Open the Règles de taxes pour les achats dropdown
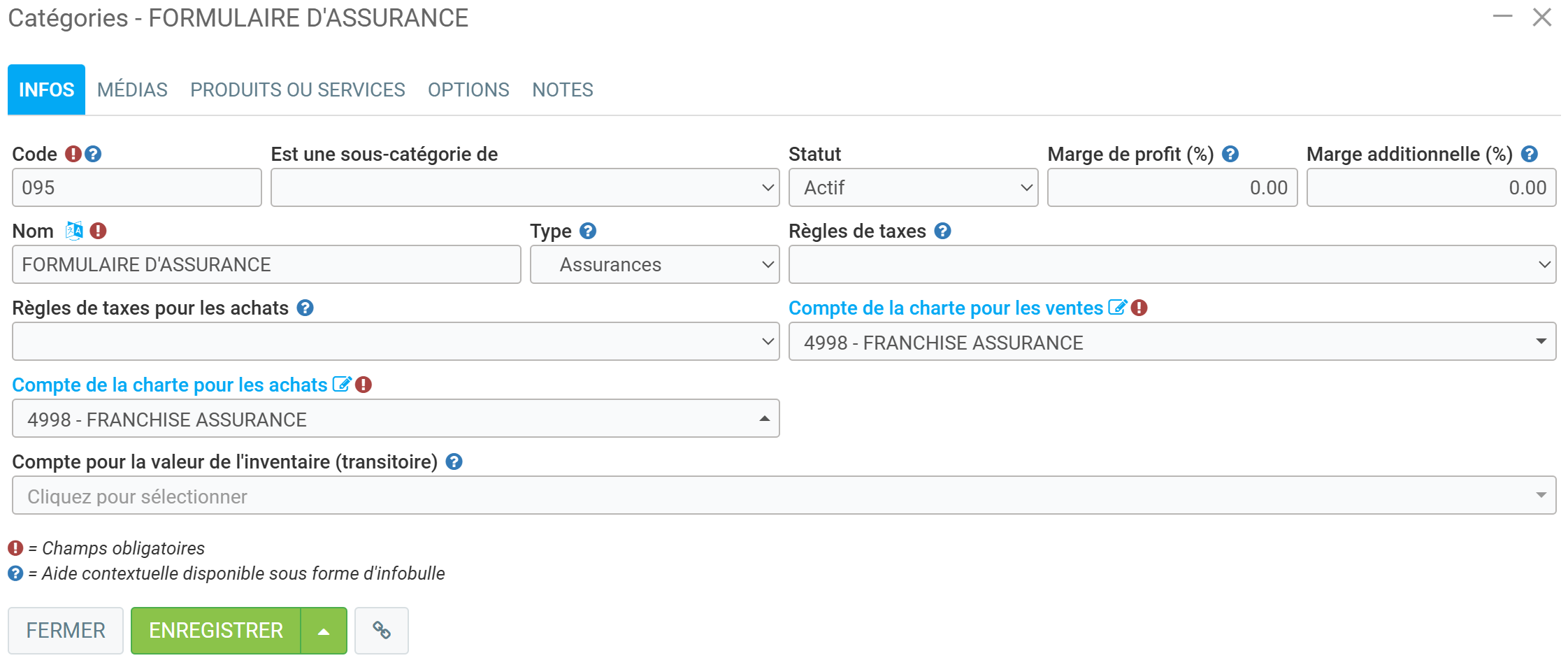Screen dimensions: 1568x658 396,341
